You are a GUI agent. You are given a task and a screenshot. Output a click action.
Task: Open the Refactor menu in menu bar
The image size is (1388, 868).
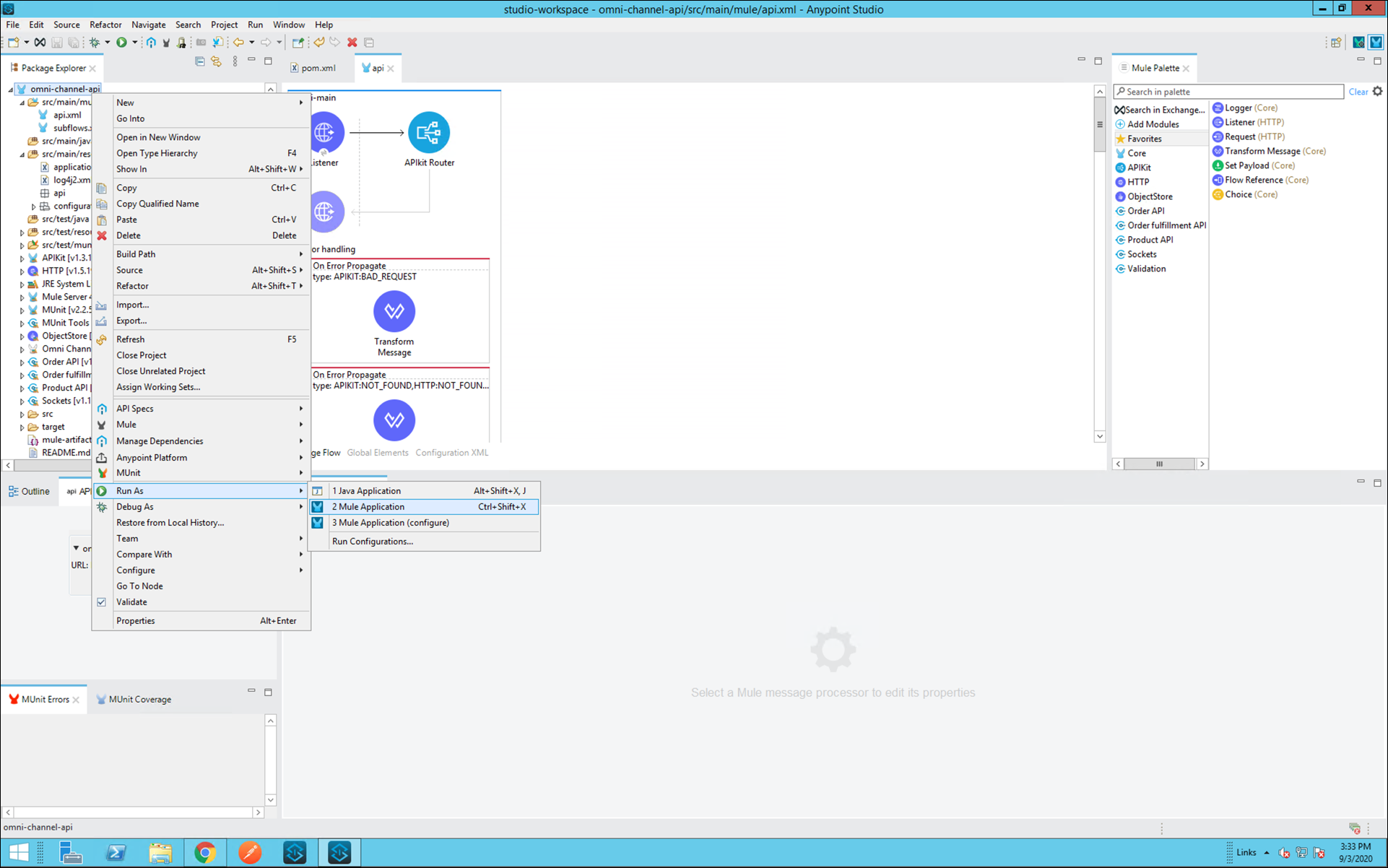[105, 25]
